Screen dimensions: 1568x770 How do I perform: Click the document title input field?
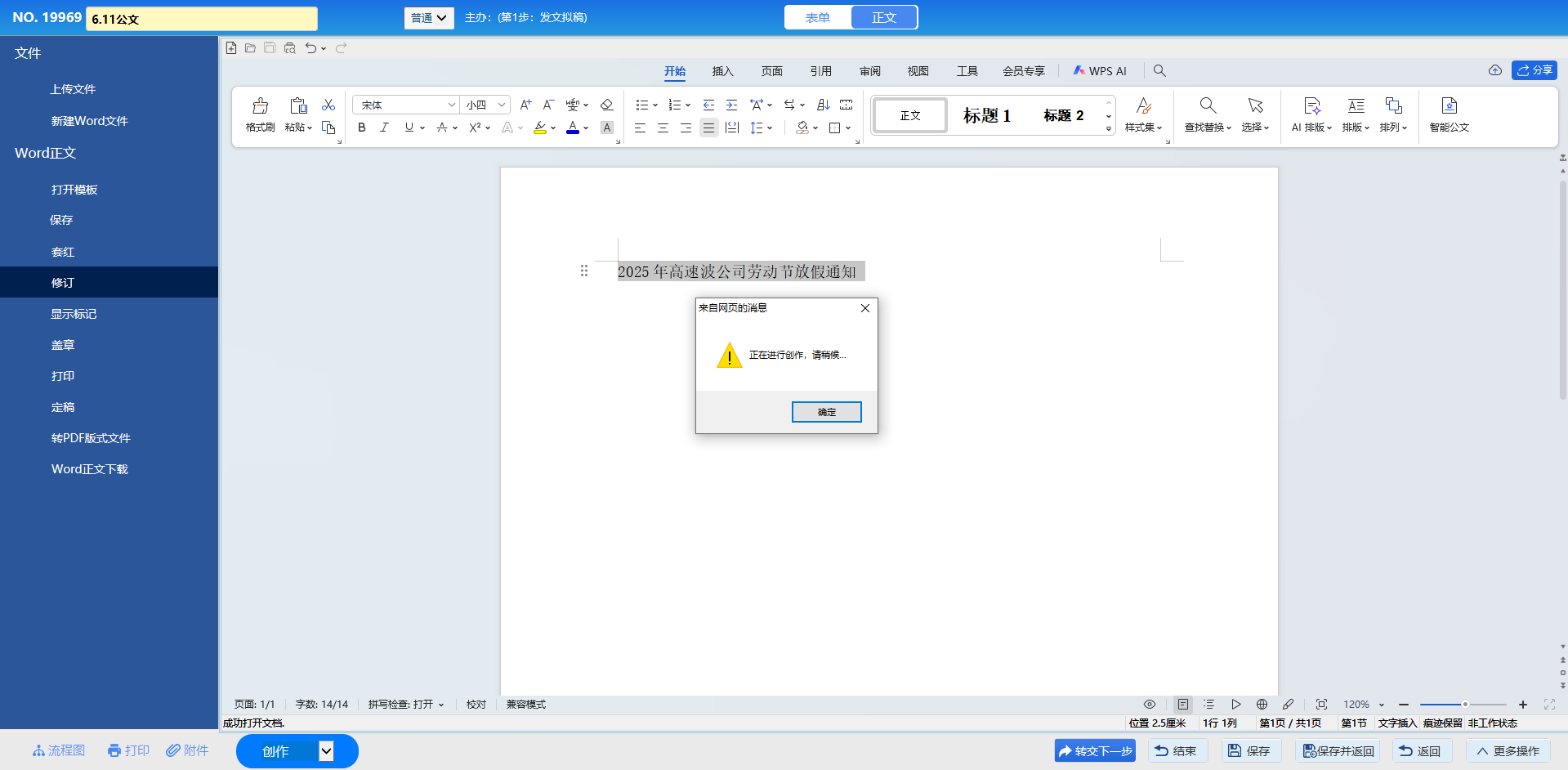pyautogui.click(x=202, y=19)
